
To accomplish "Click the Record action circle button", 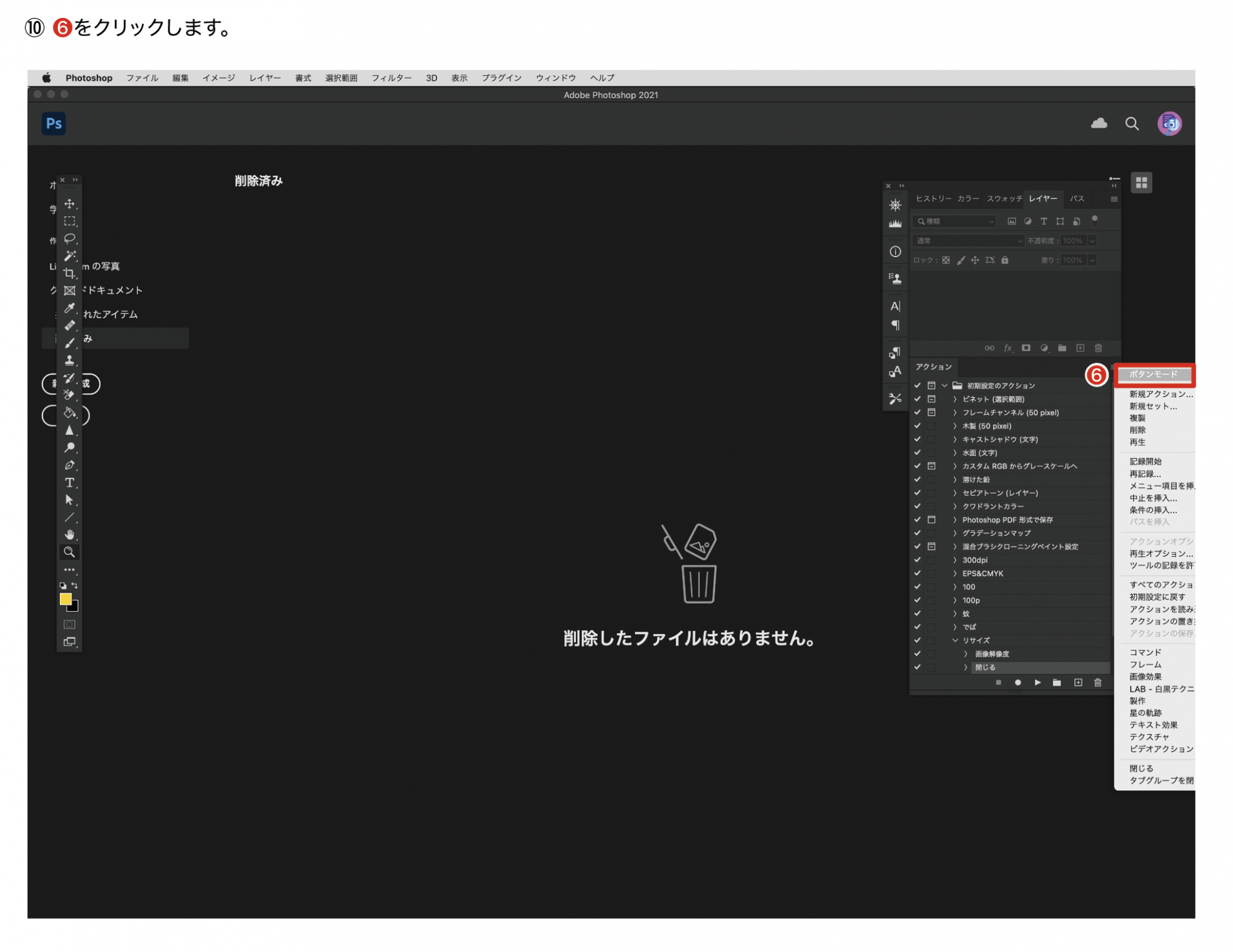I will [1018, 683].
